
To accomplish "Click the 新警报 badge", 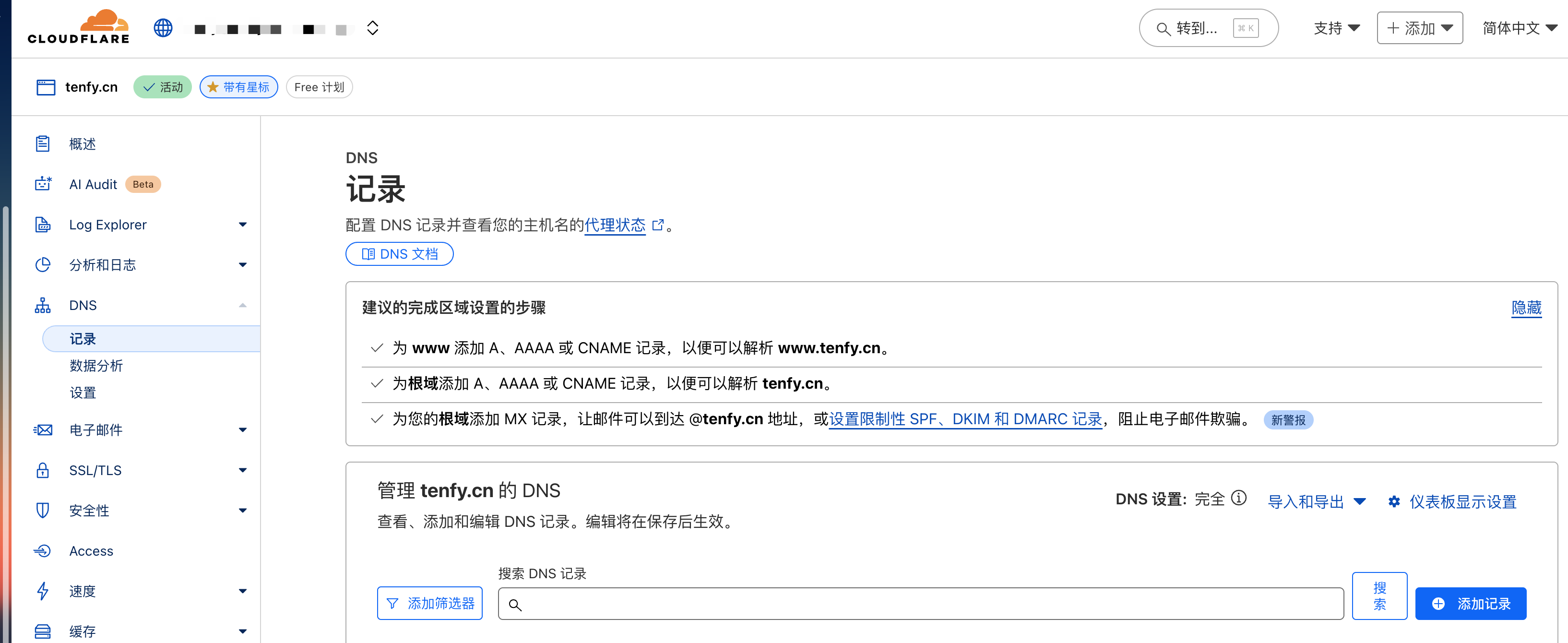I will coord(1288,419).
